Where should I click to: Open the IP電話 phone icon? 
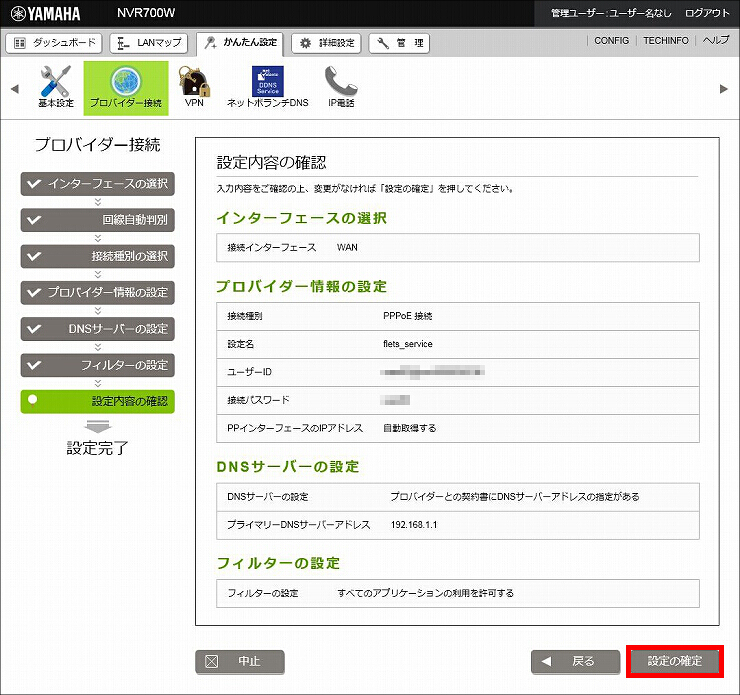(341, 87)
